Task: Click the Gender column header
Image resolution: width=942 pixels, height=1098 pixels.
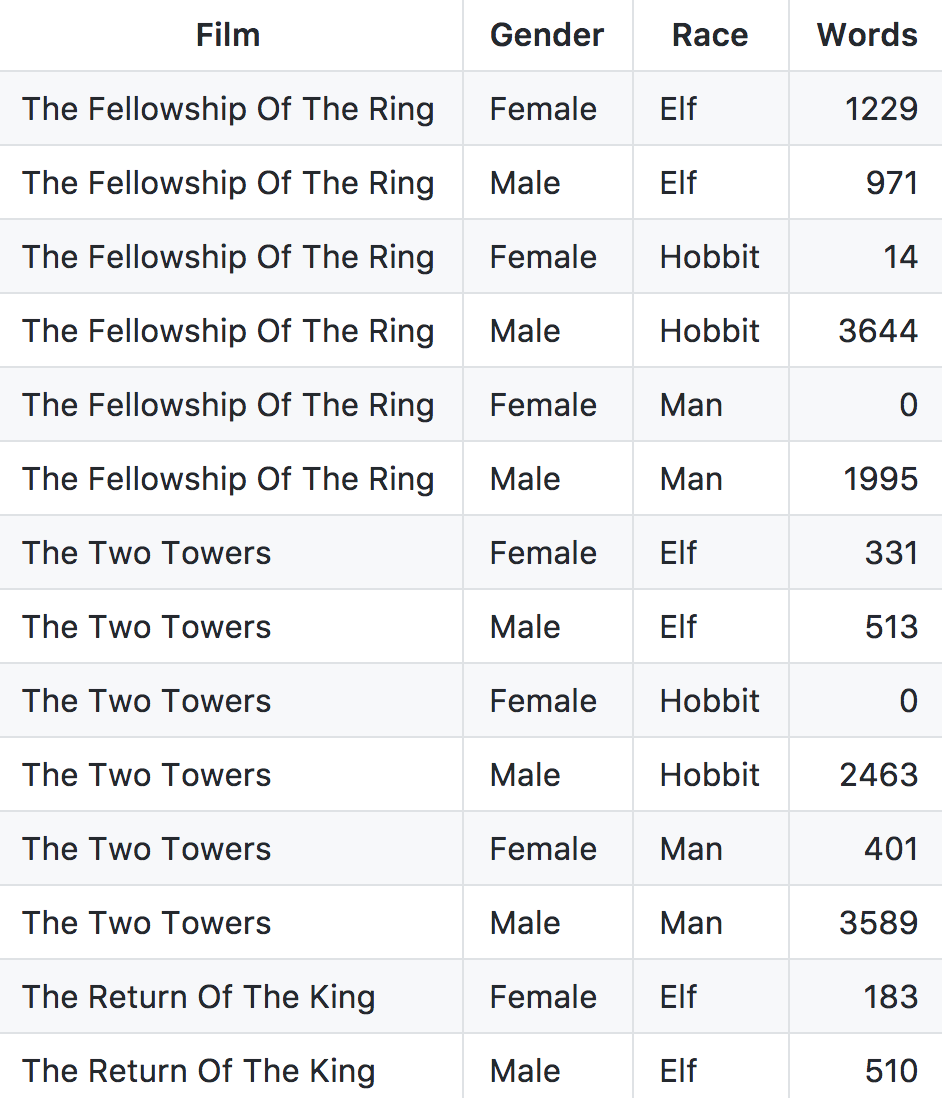Action: click(x=547, y=35)
